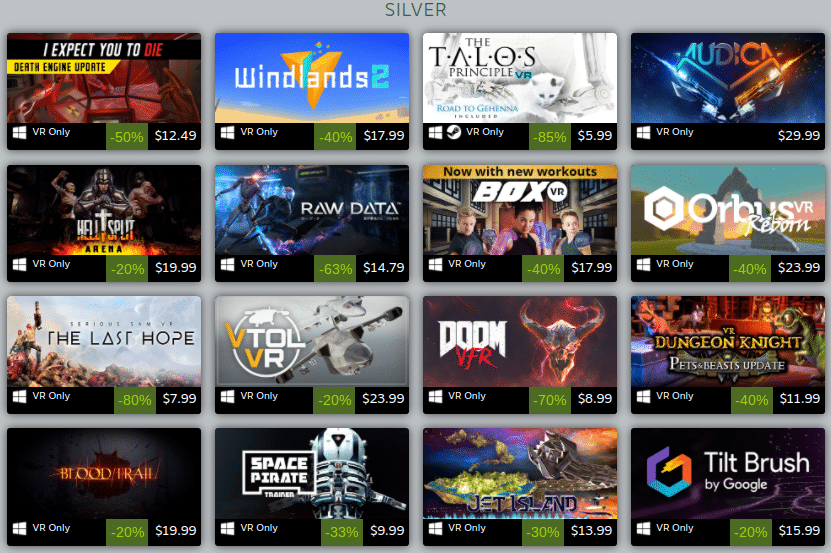Click the $14.79 price on Raw Data

tap(383, 268)
